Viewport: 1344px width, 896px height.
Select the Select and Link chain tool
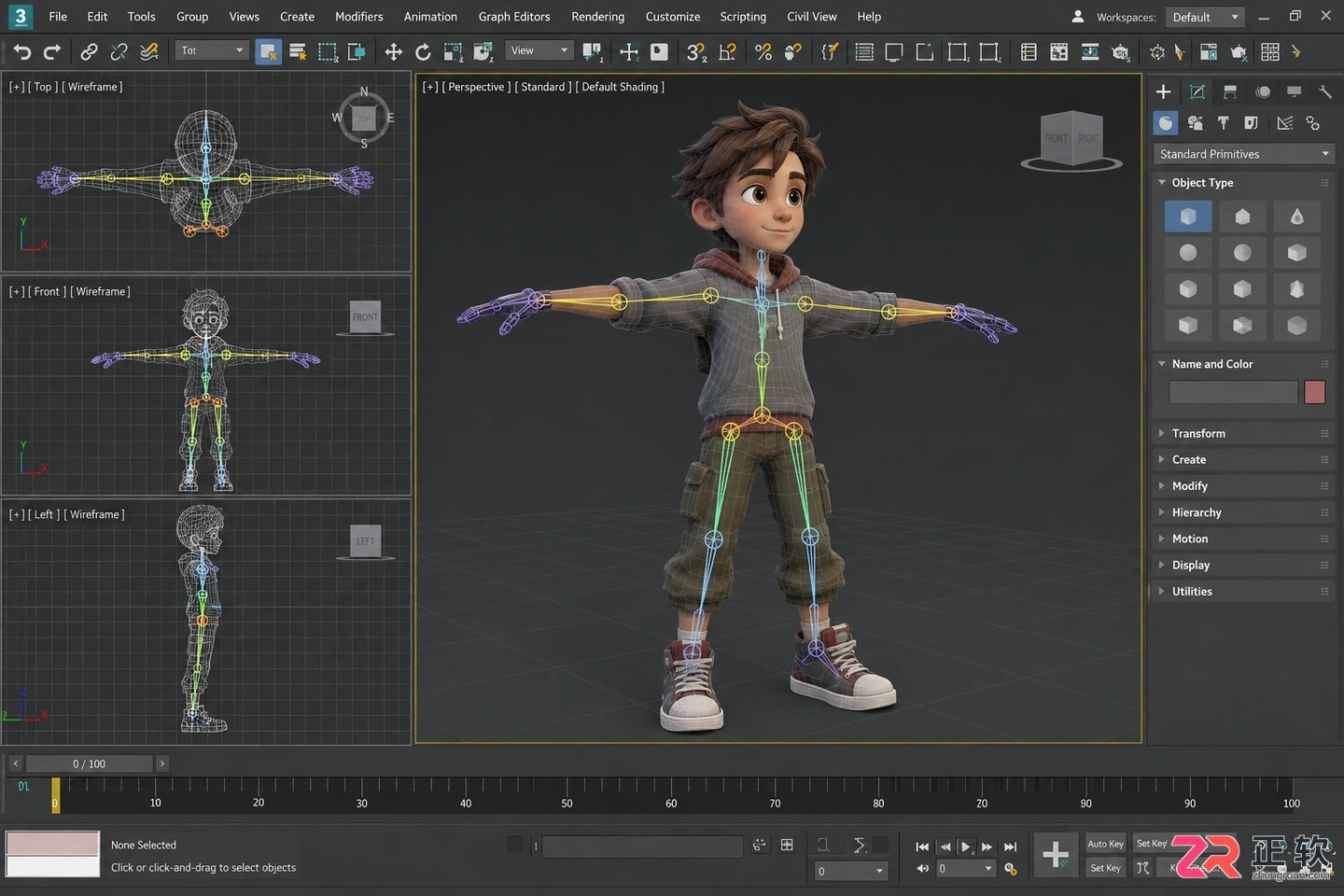click(x=89, y=52)
